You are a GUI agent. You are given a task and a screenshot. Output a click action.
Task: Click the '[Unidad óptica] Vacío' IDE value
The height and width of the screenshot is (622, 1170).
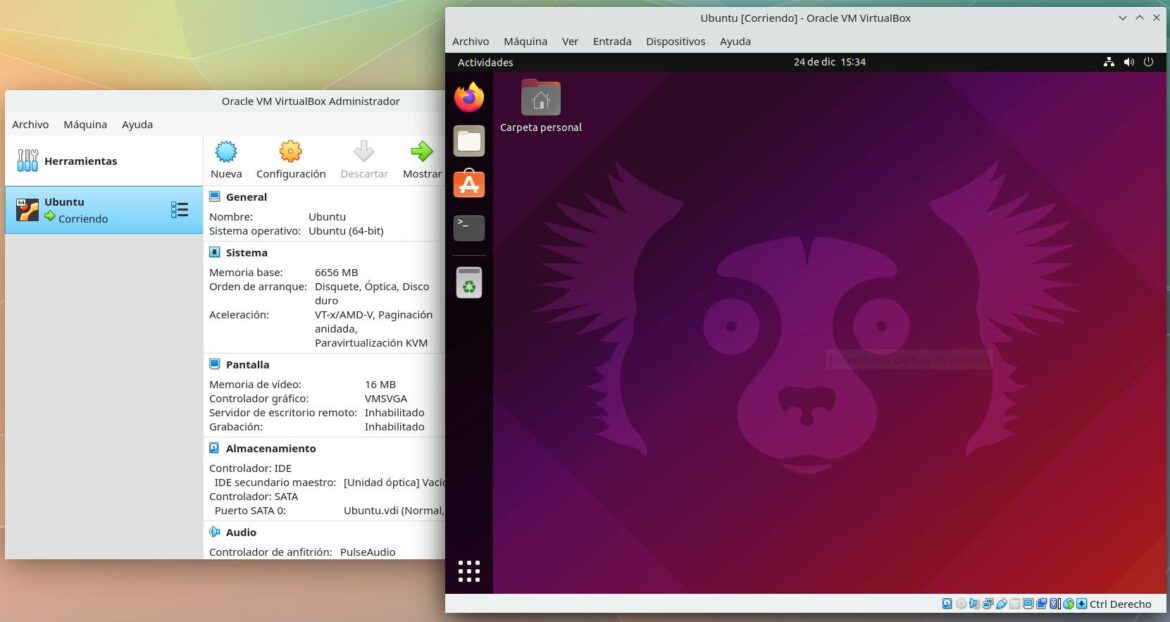click(394, 483)
